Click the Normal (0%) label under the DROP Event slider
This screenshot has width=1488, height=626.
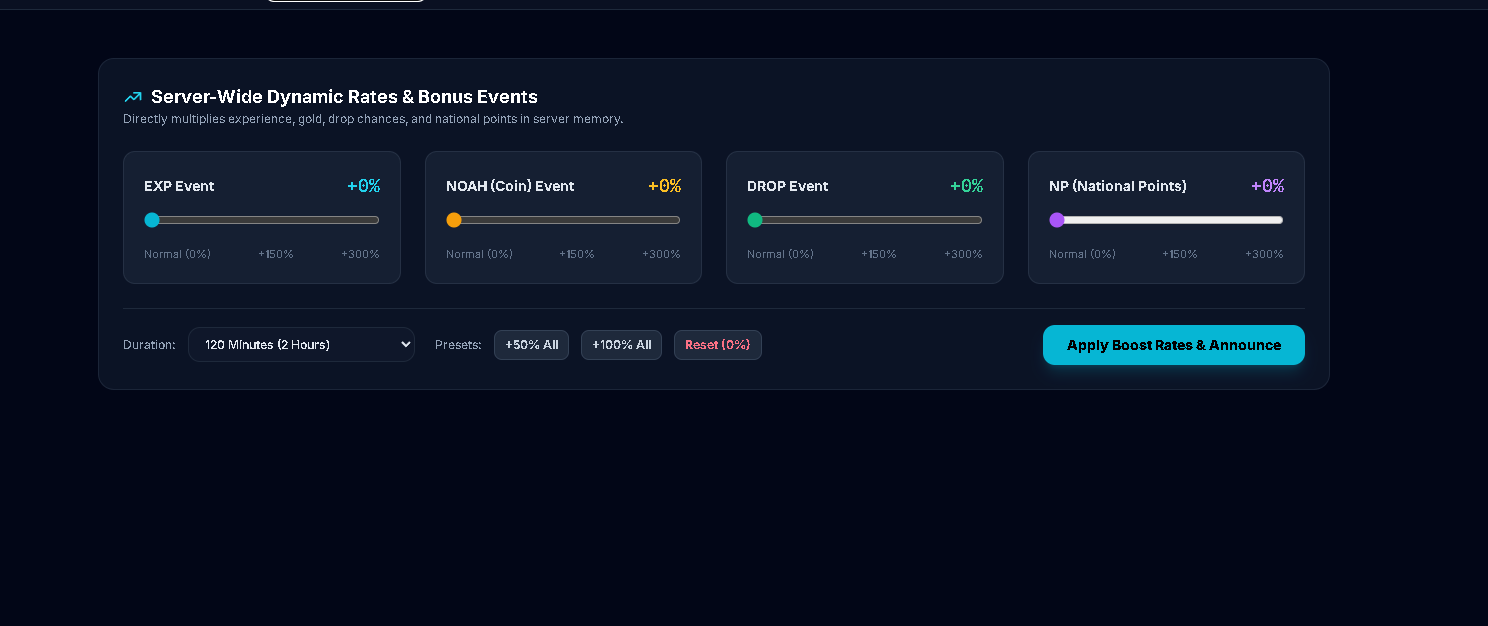tap(780, 254)
